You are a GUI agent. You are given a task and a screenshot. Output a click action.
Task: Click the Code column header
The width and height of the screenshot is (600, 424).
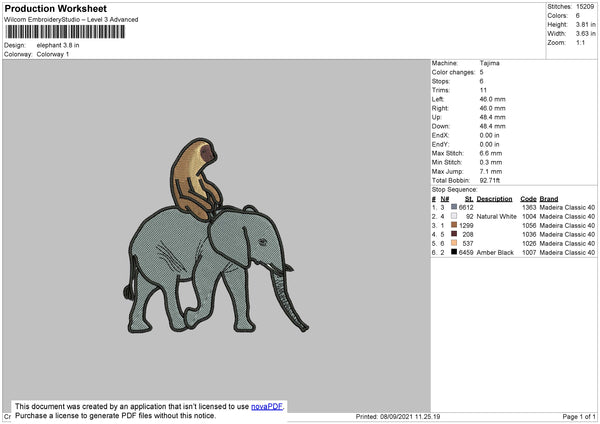[528, 198]
